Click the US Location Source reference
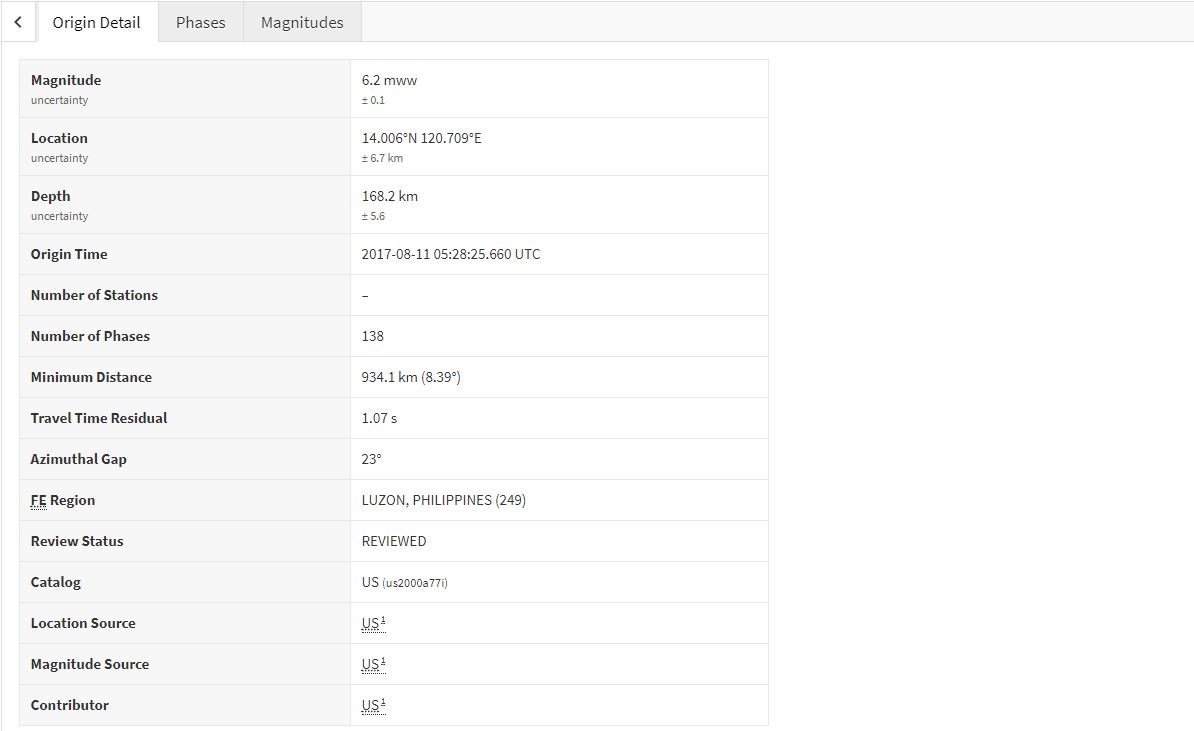The image size is (1194, 731). tap(372, 623)
